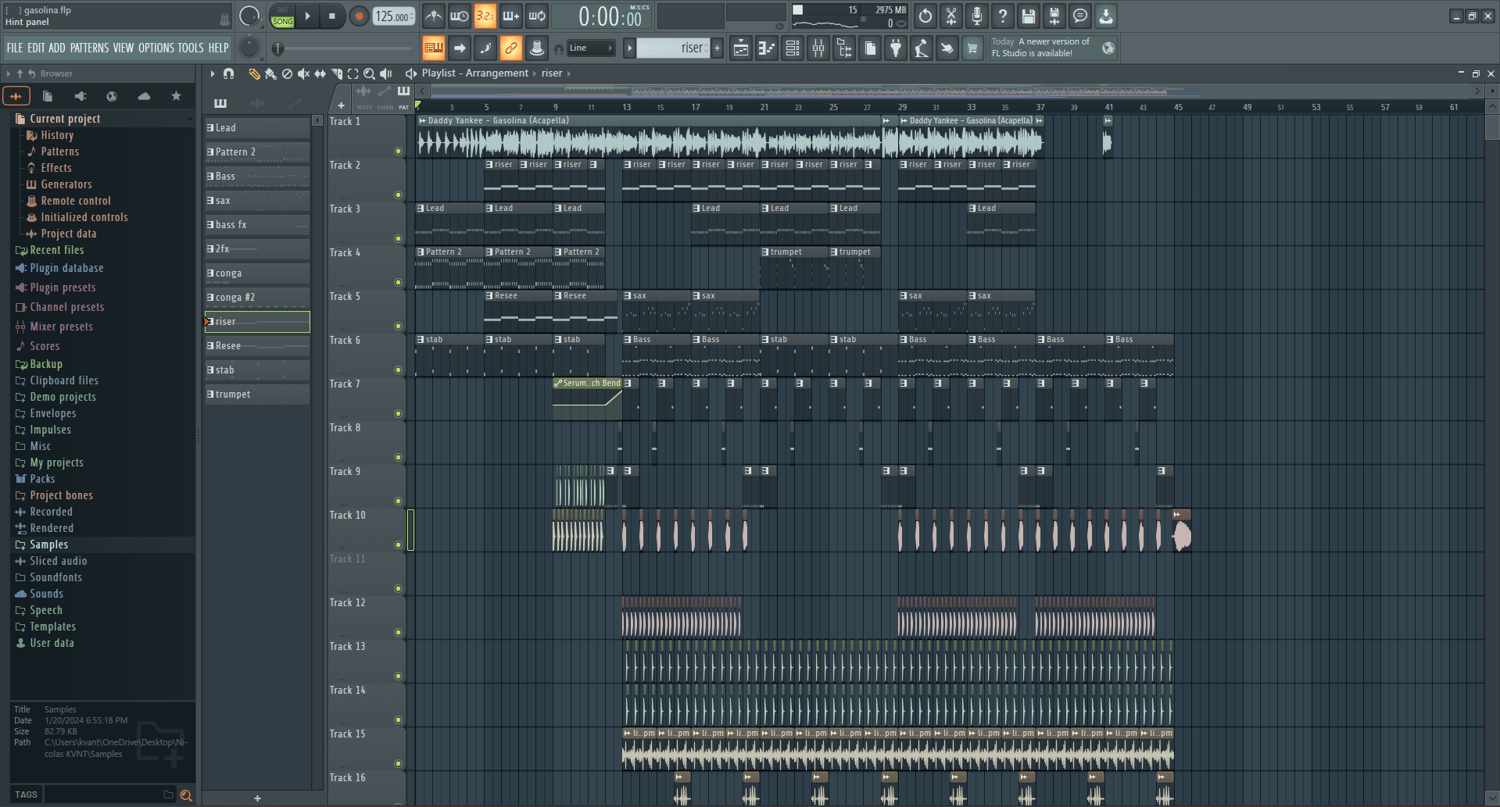This screenshot has height=807, width=1500.
Task: Open the Playlist view from toolbar
Action: point(741,47)
